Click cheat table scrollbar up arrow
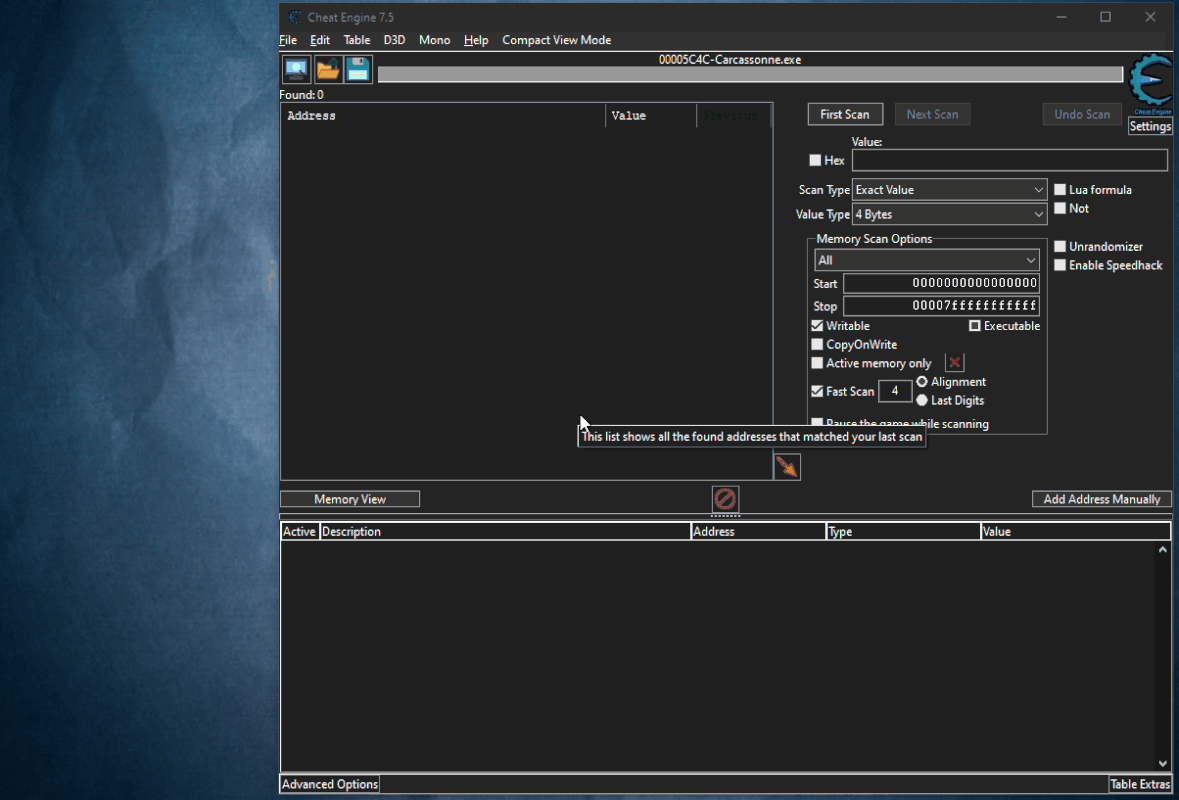Image resolution: width=1179 pixels, height=800 pixels. point(1163,550)
